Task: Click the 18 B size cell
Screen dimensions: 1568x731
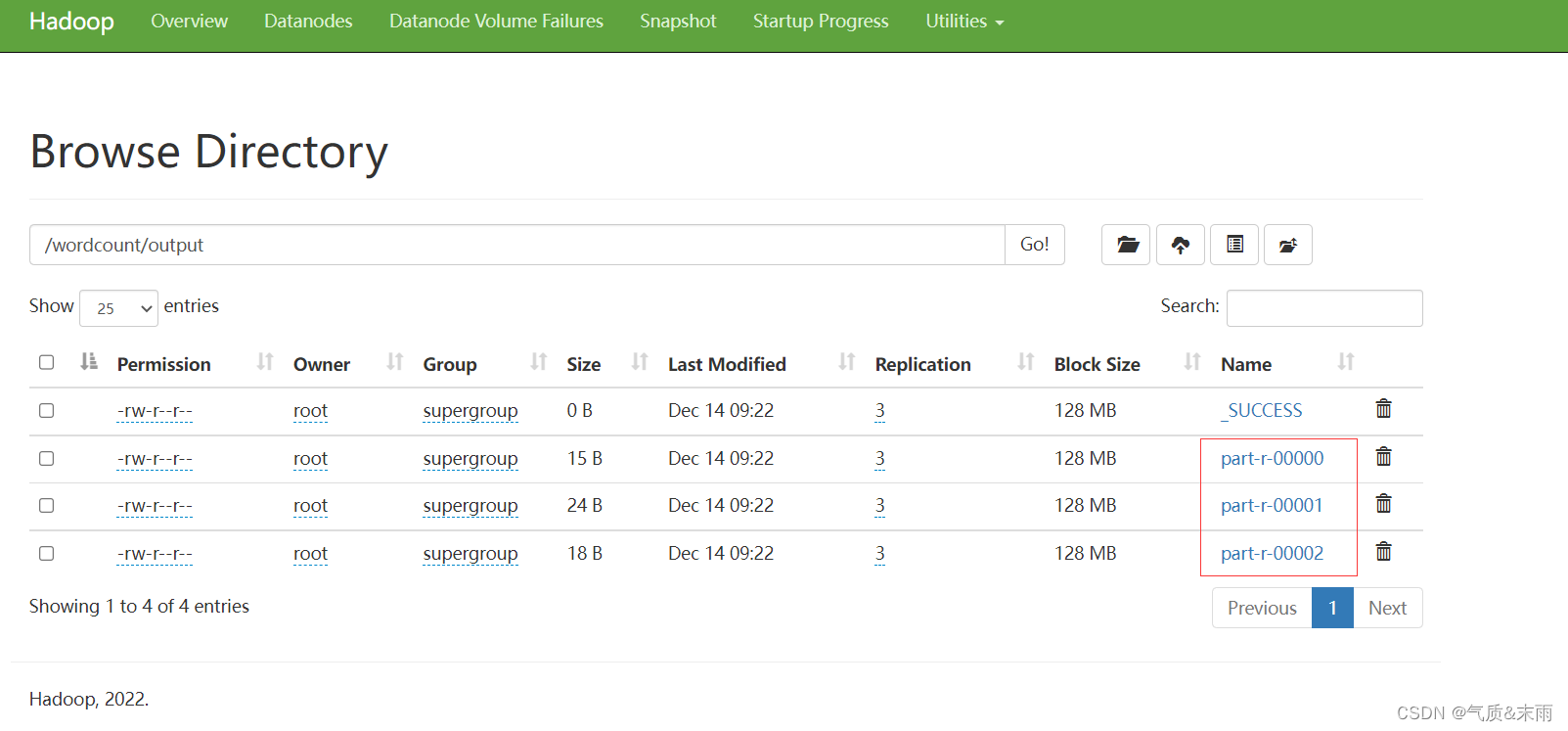Action: (585, 553)
